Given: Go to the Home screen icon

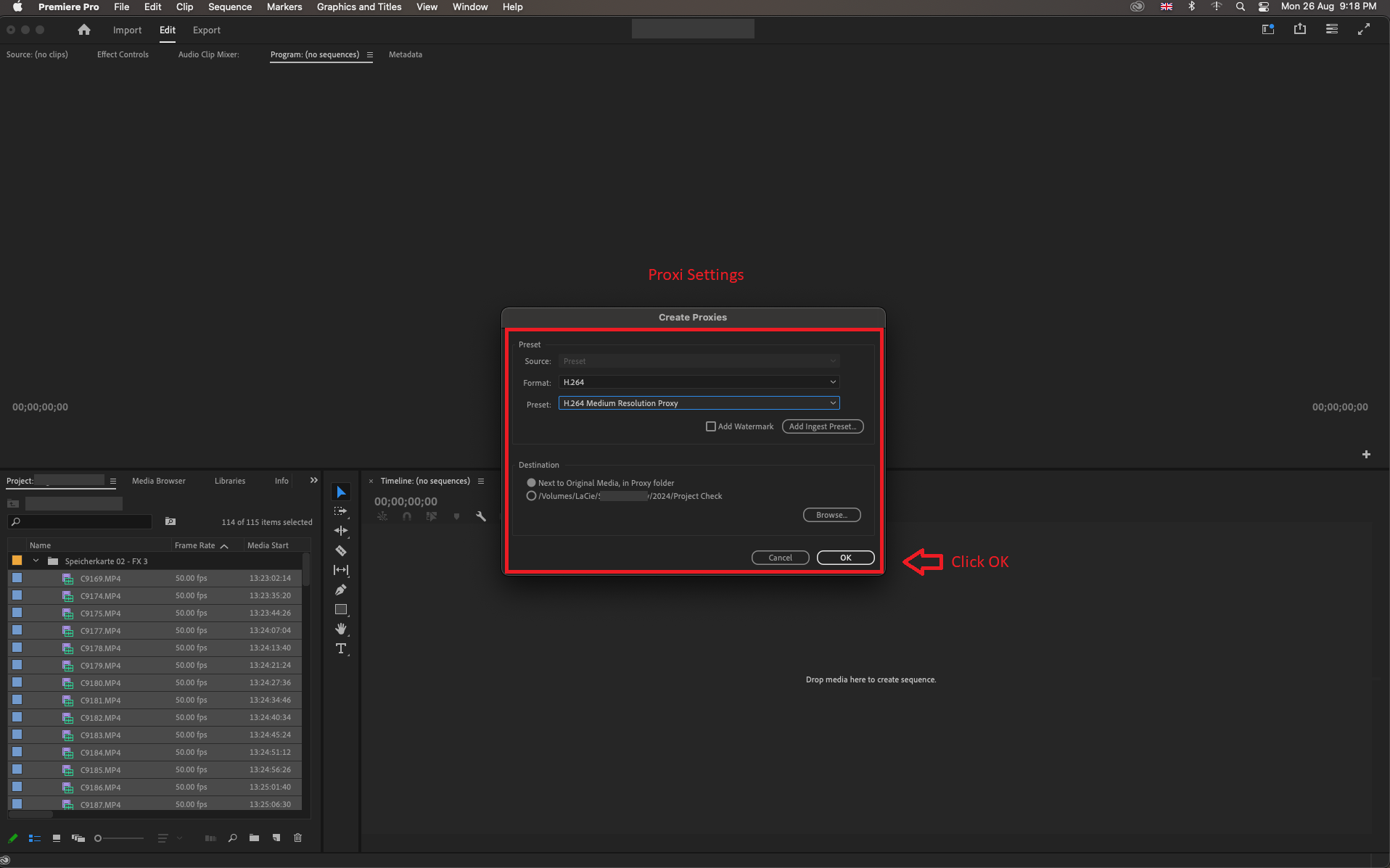Looking at the screenshot, I should (84, 30).
